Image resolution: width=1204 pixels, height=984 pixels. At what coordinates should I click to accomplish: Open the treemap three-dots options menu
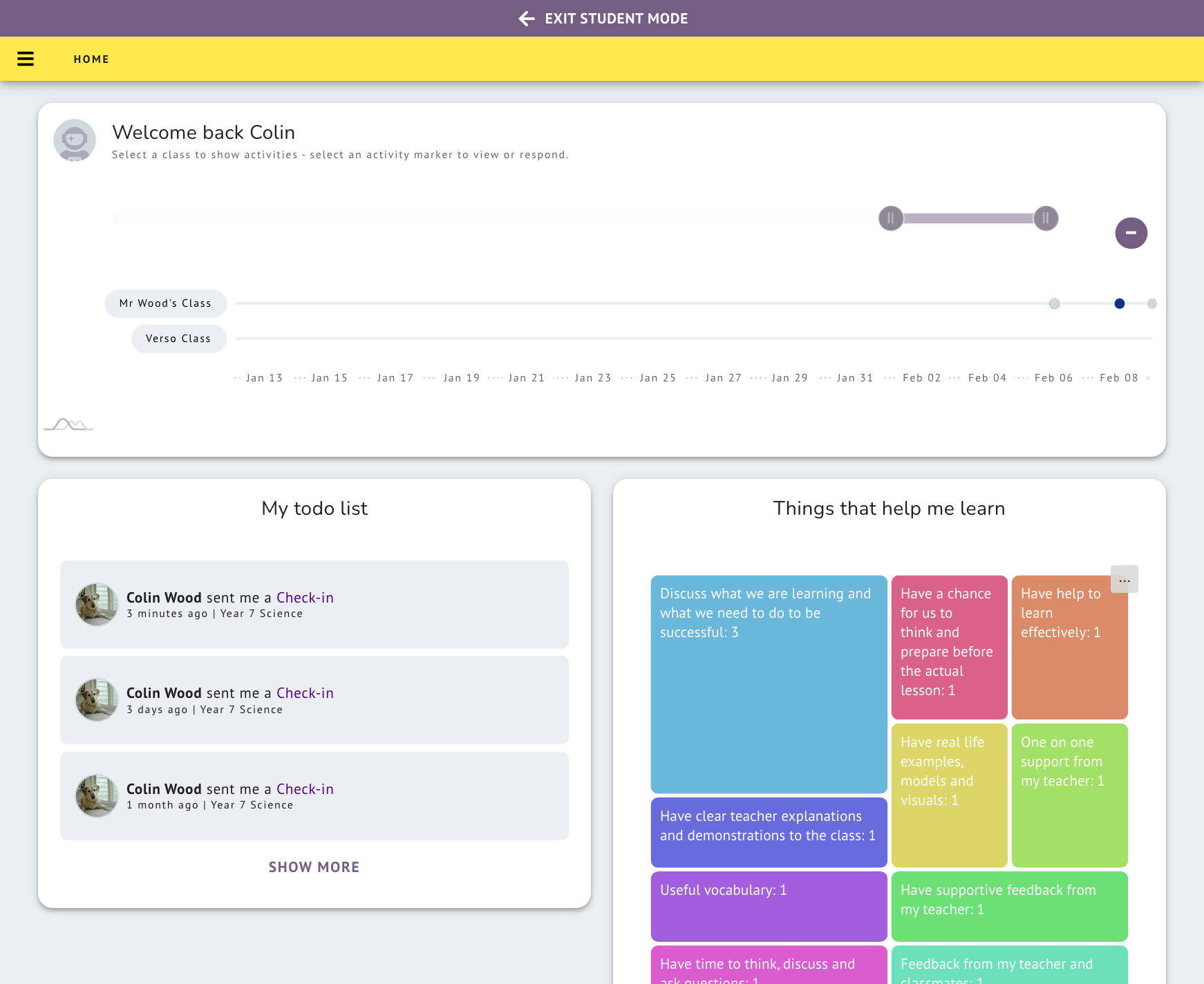point(1124,580)
